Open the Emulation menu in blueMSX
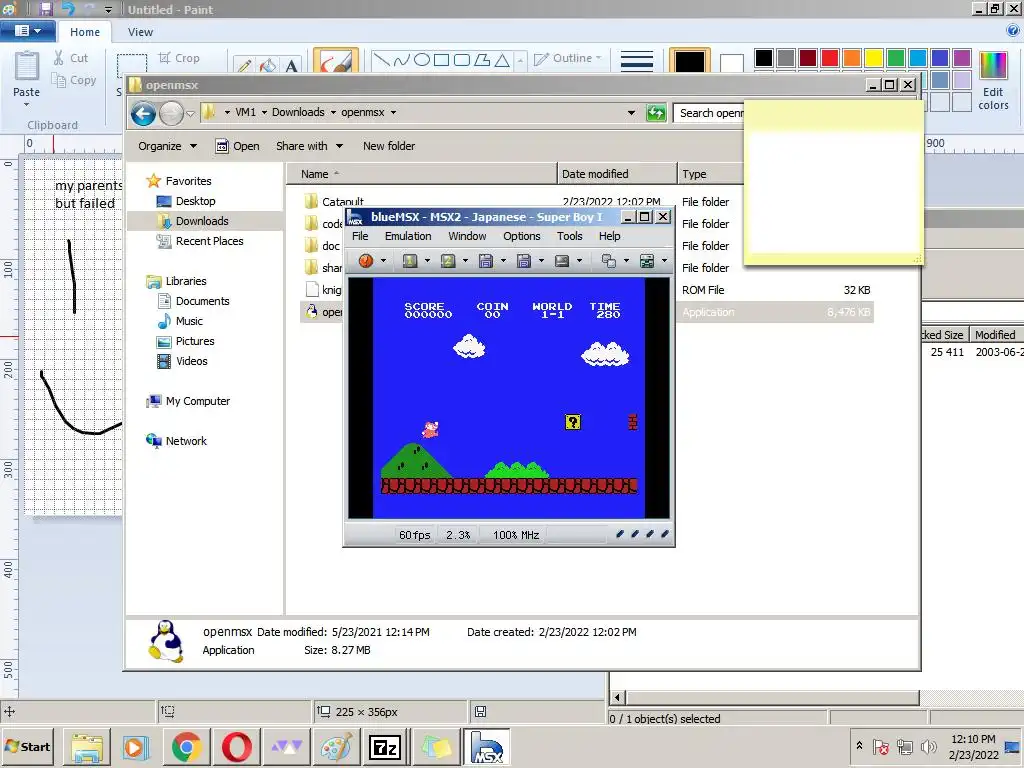 (408, 236)
